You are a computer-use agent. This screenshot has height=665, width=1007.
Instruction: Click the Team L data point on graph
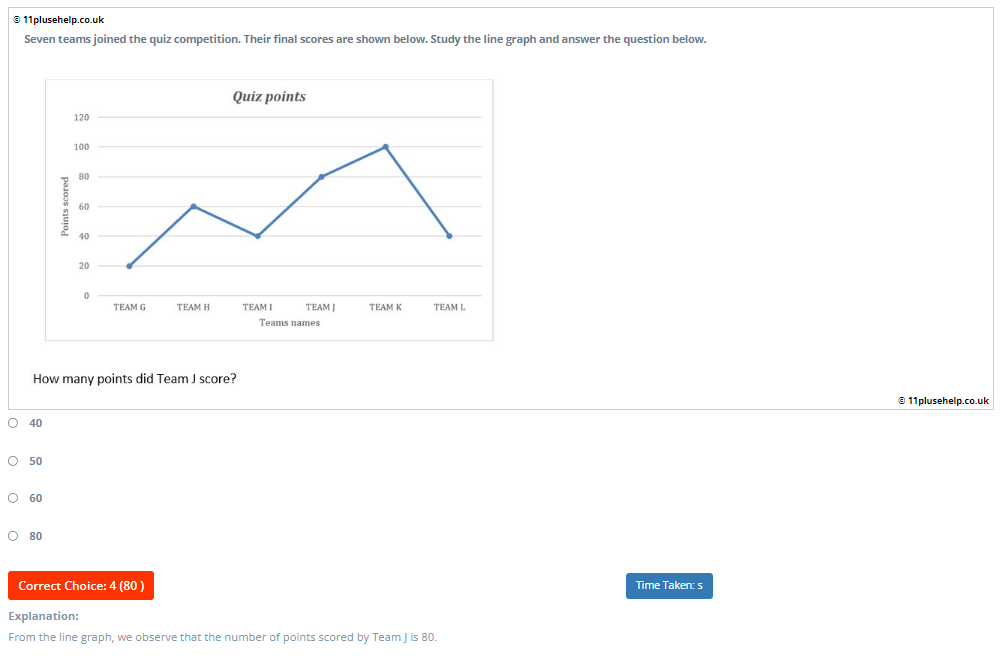(x=449, y=236)
